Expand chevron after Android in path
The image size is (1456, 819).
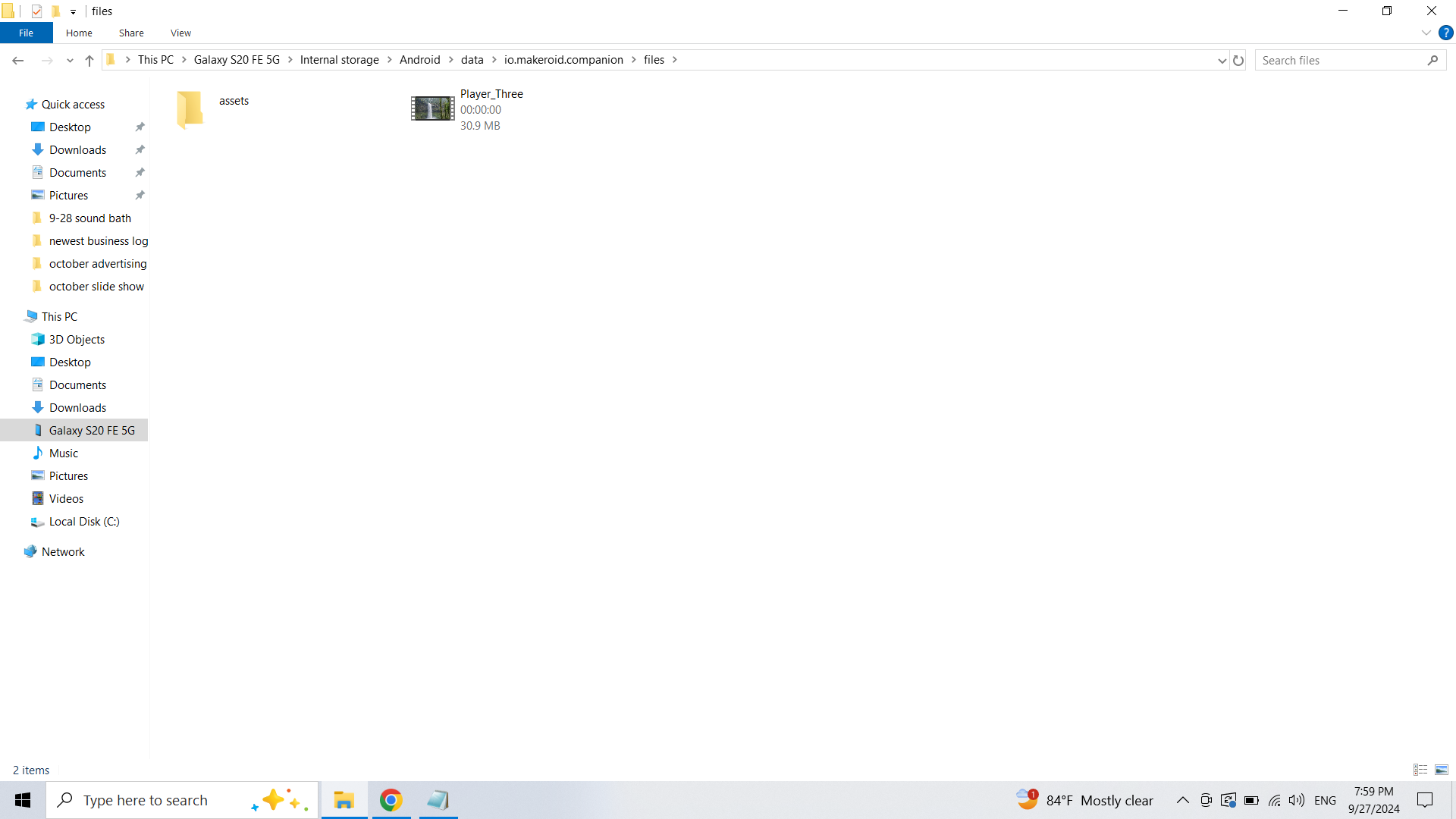pyautogui.click(x=451, y=60)
